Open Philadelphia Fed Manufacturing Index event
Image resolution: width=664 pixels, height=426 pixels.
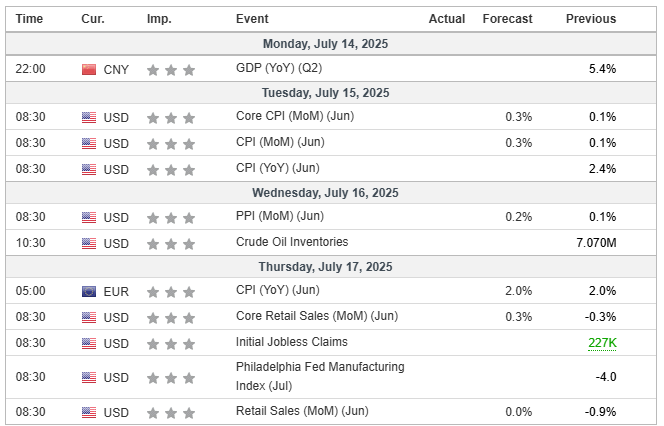(x=320, y=376)
